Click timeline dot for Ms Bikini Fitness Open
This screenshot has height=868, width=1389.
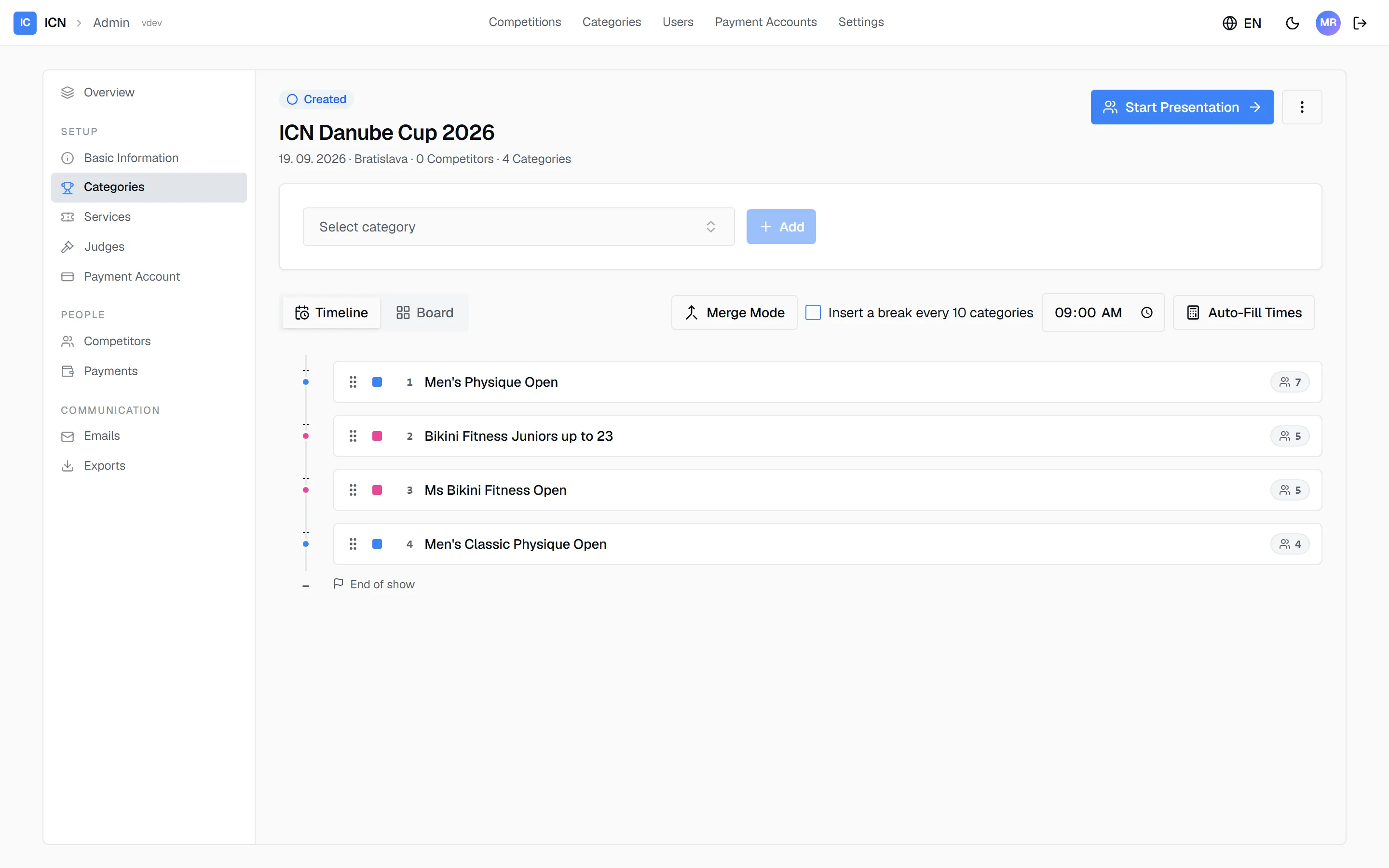point(306,489)
